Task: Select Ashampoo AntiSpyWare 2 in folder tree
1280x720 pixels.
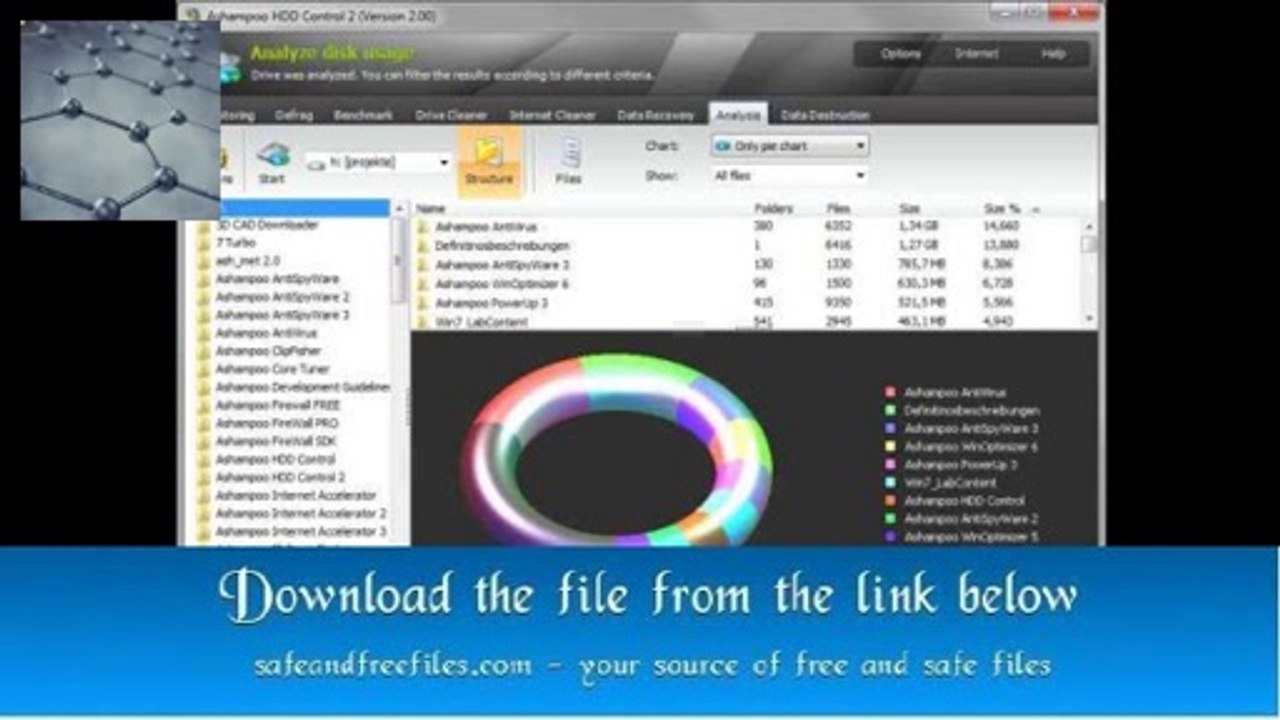Action: coord(282,297)
